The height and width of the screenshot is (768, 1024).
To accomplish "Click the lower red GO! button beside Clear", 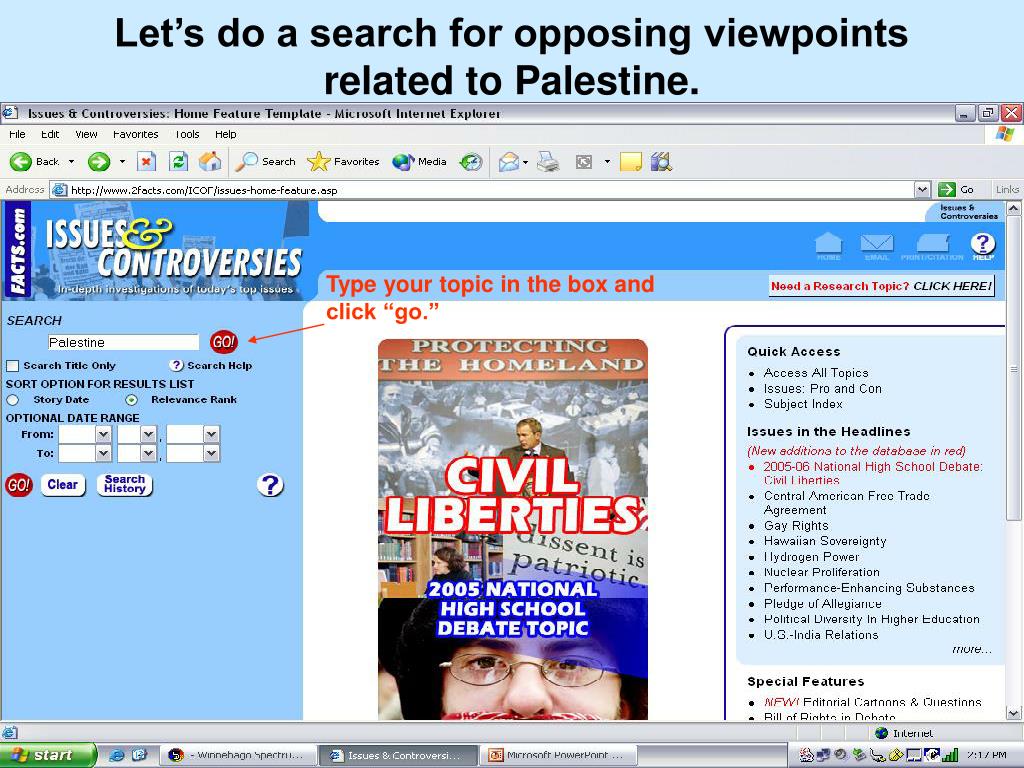I will pos(19,485).
